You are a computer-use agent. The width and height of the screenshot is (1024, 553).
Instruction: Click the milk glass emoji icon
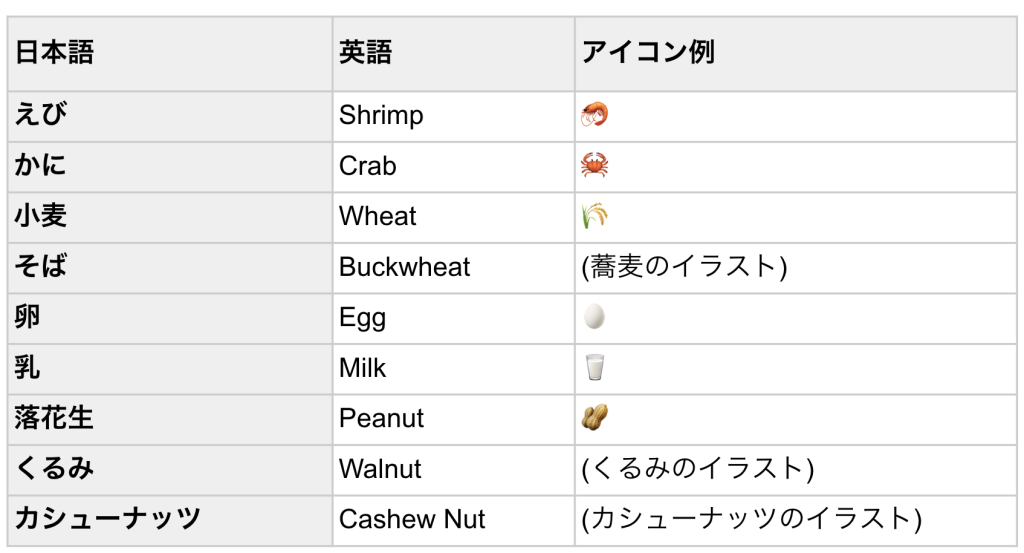click(x=595, y=368)
